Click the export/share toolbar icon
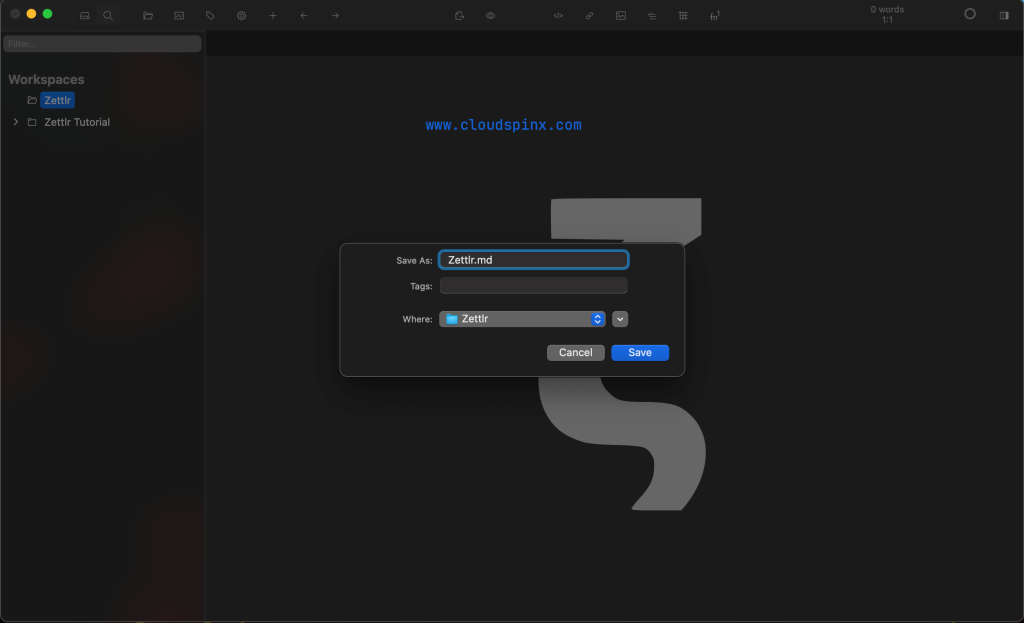Image resolution: width=1024 pixels, height=623 pixels. click(460, 16)
